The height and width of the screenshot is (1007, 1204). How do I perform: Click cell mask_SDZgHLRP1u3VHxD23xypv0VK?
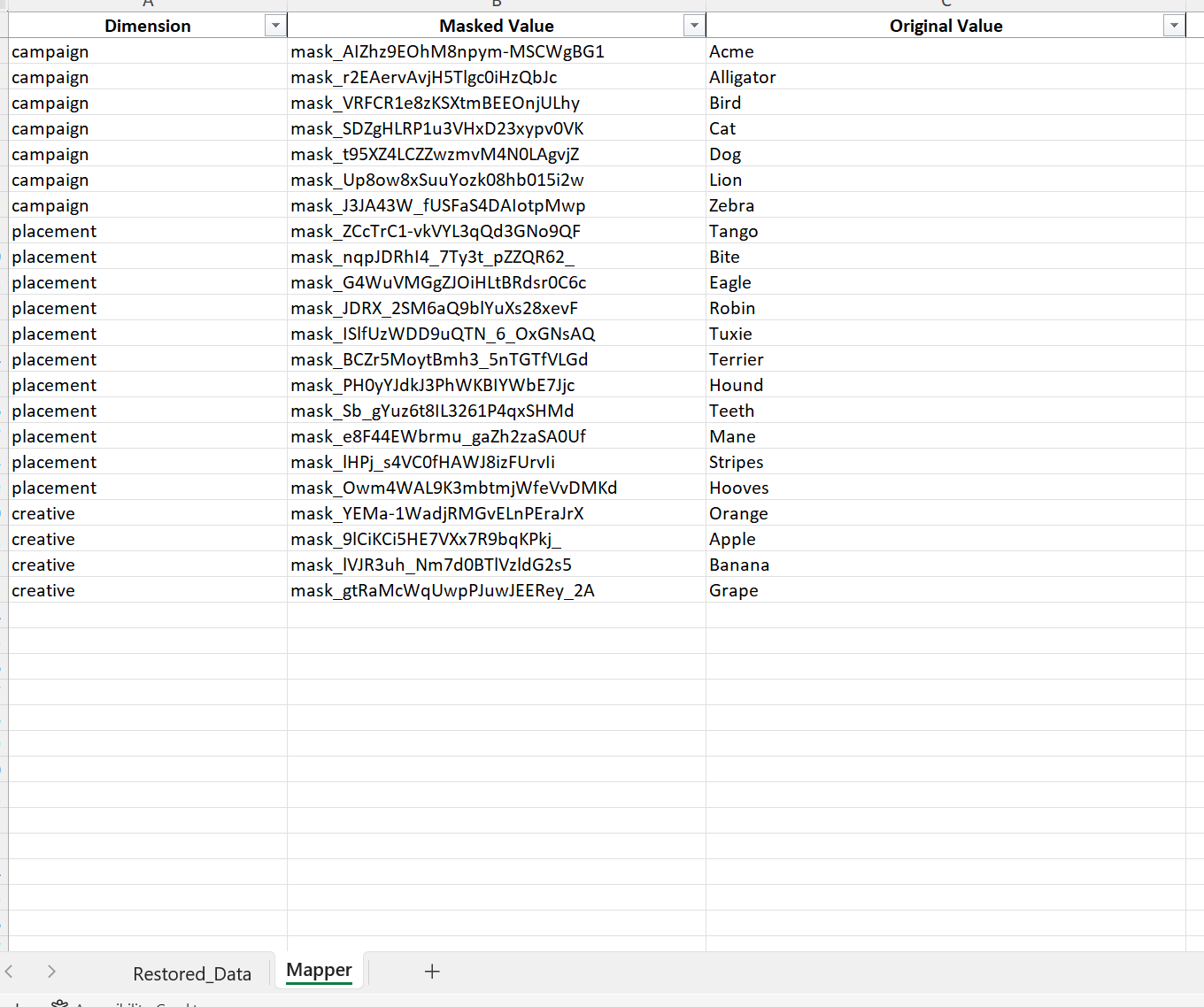497,128
